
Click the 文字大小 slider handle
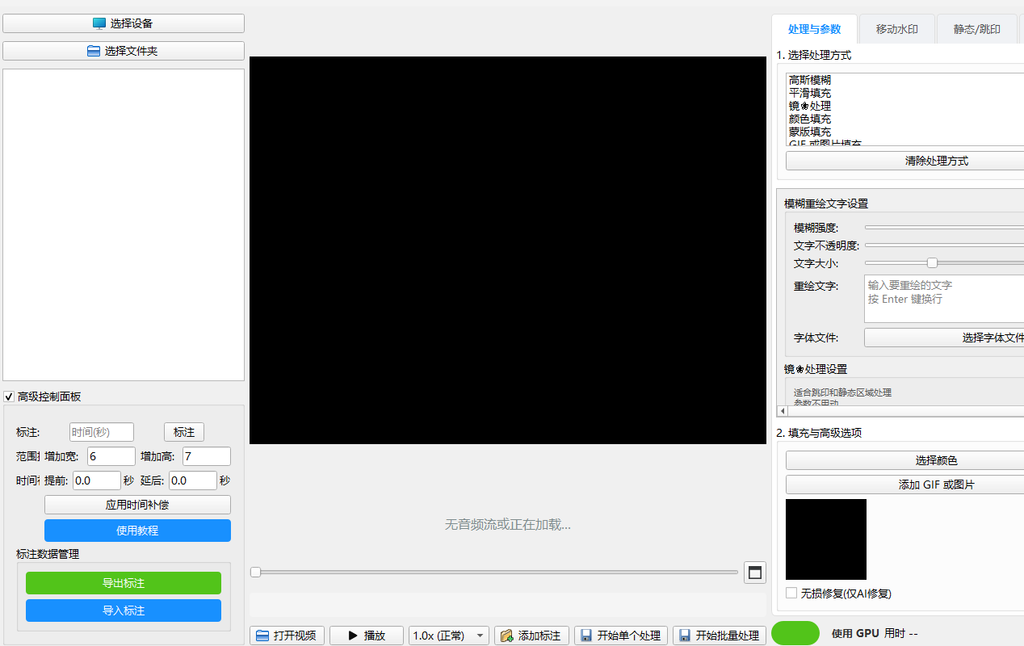(x=933, y=263)
